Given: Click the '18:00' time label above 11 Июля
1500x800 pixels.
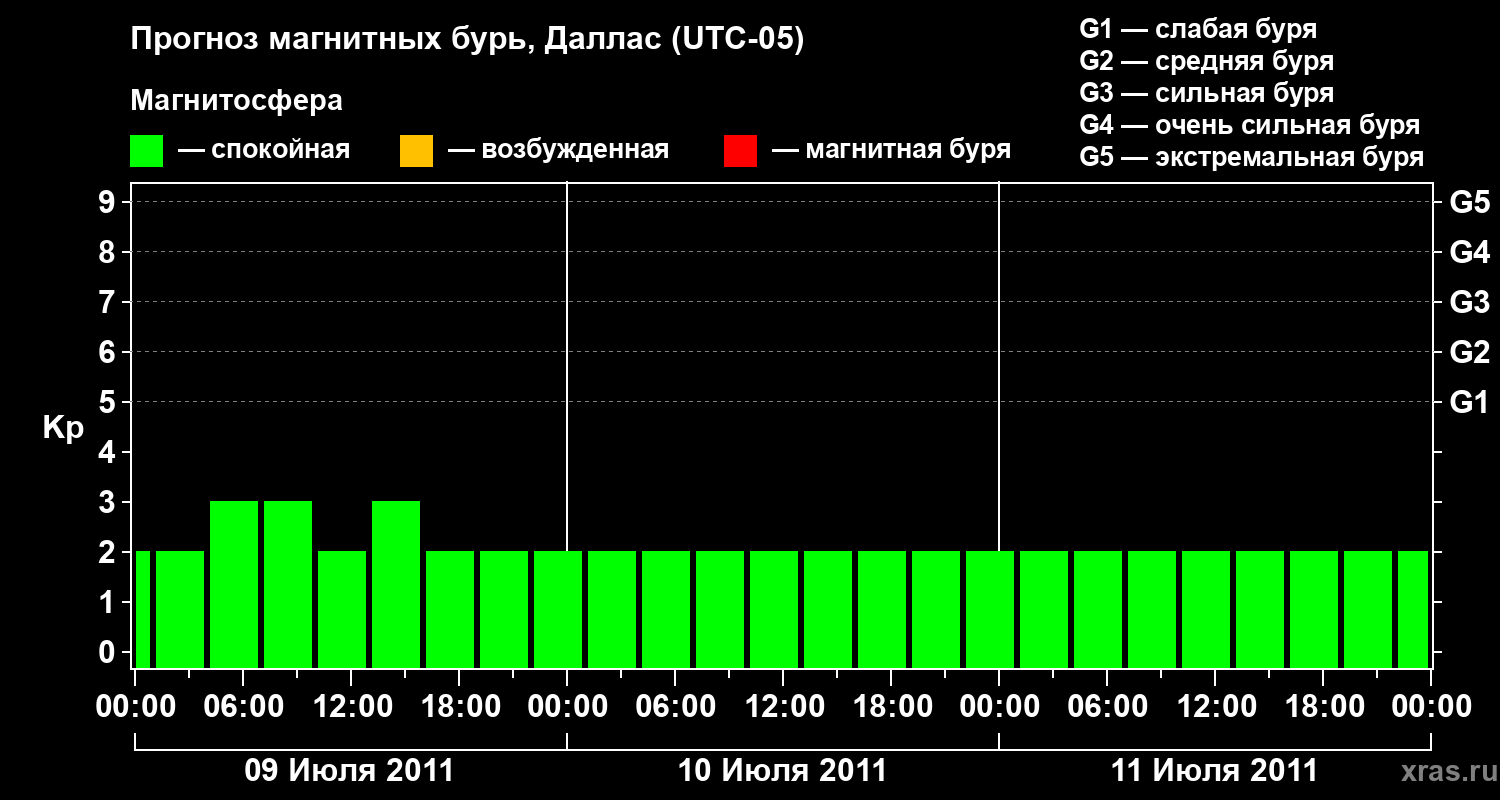Looking at the screenshot, I should click(x=1323, y=707).
